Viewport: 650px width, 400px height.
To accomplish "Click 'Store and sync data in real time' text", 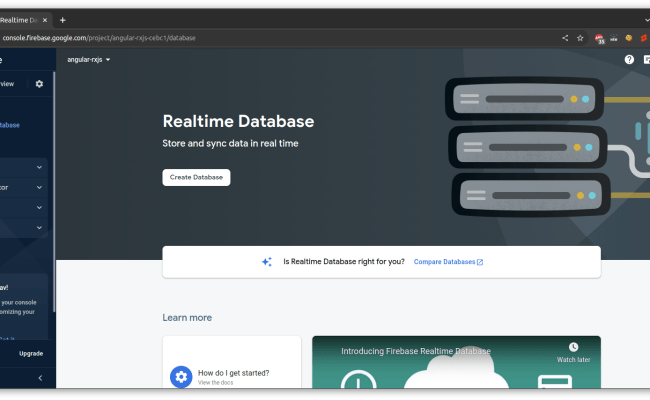I will [230, 143].
